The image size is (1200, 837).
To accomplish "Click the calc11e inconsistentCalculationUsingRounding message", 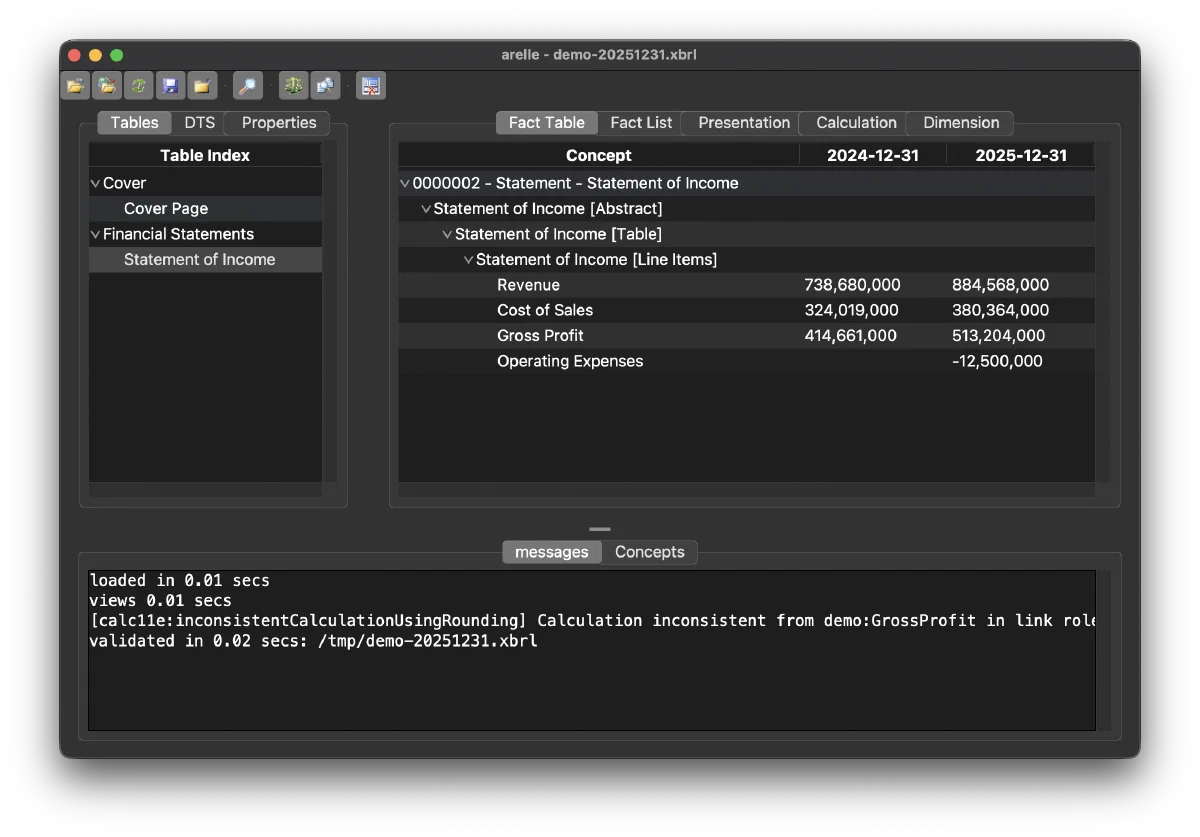I will (x=592, y=621).
